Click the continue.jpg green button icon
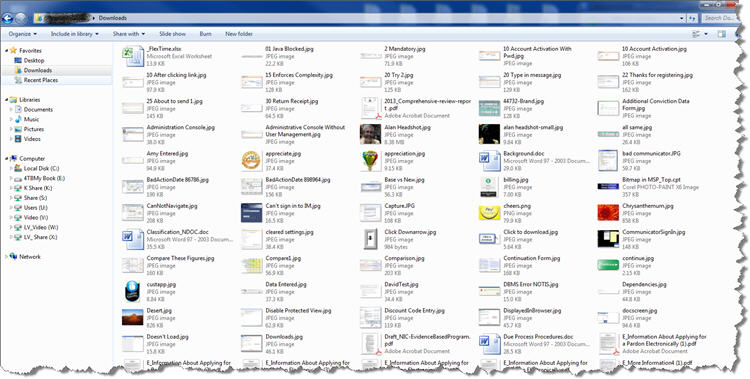This screenshot has height=379, width=750. (608, 265)
